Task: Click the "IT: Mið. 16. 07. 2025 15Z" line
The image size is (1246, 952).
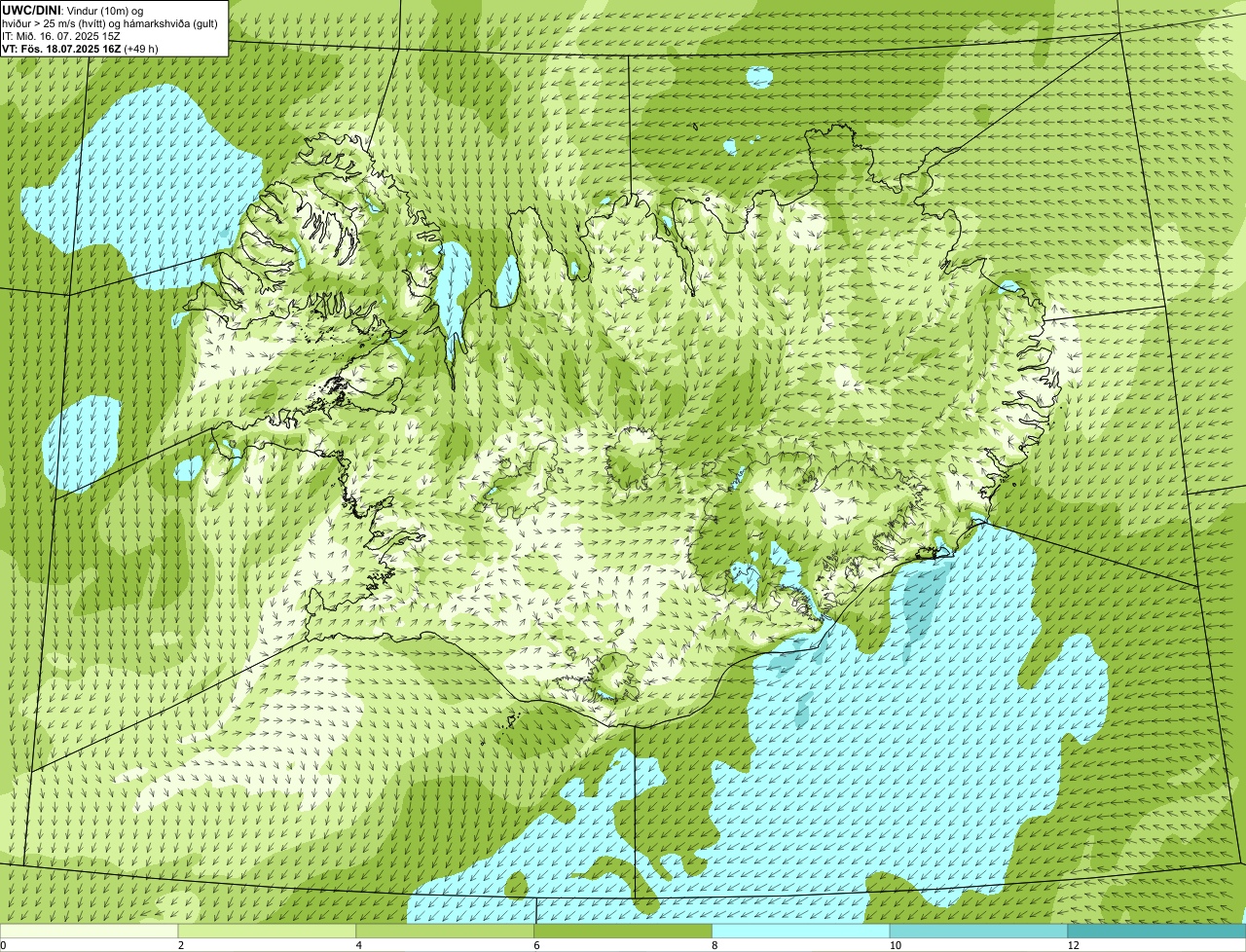Action: pos(61,35)
